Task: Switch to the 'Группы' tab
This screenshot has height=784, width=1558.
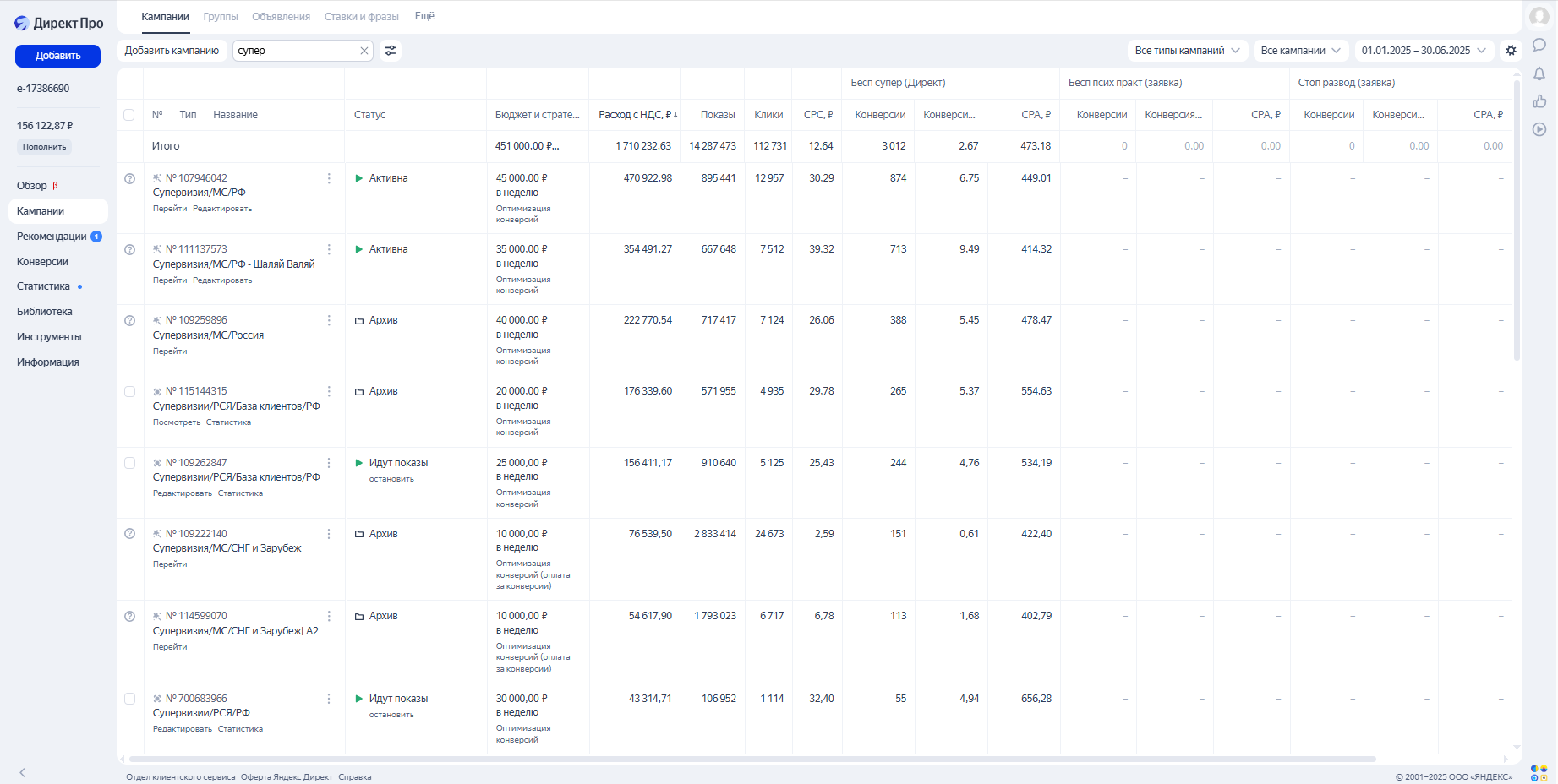Action: pos(221,17)
